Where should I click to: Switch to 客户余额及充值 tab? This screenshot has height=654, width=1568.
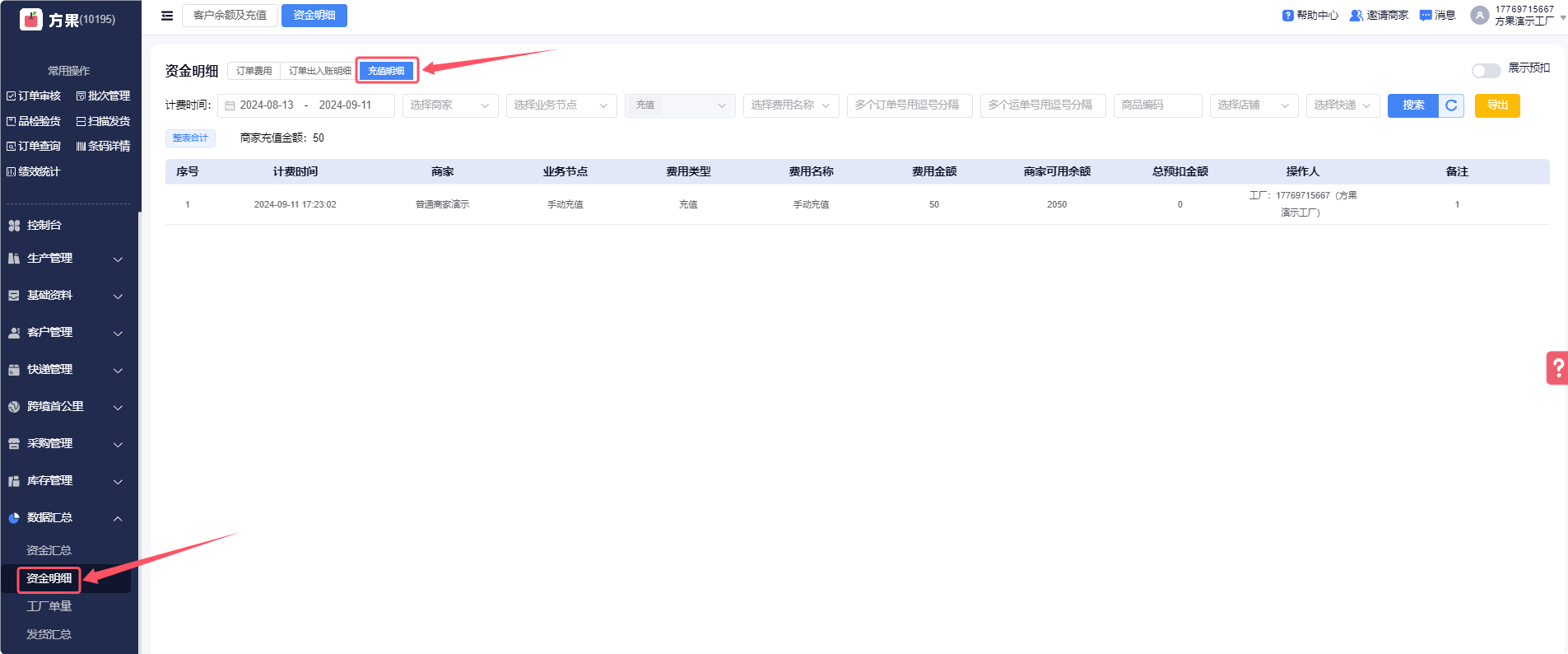point(230,16)
